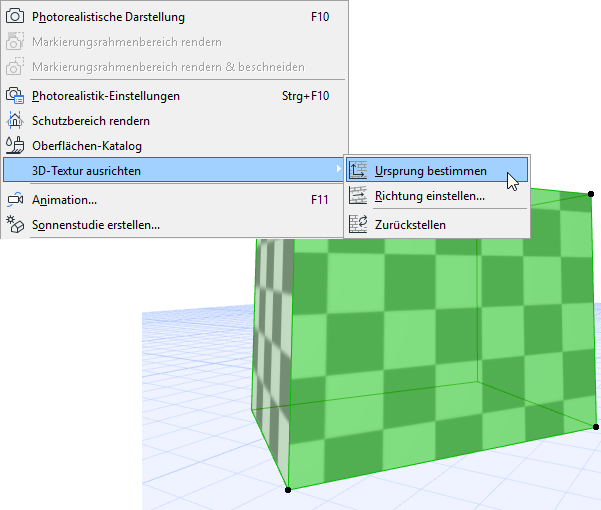Click the Photorealistik-Einstellungen camera settings icon
The image size is (601, 510).
point(15,95)
